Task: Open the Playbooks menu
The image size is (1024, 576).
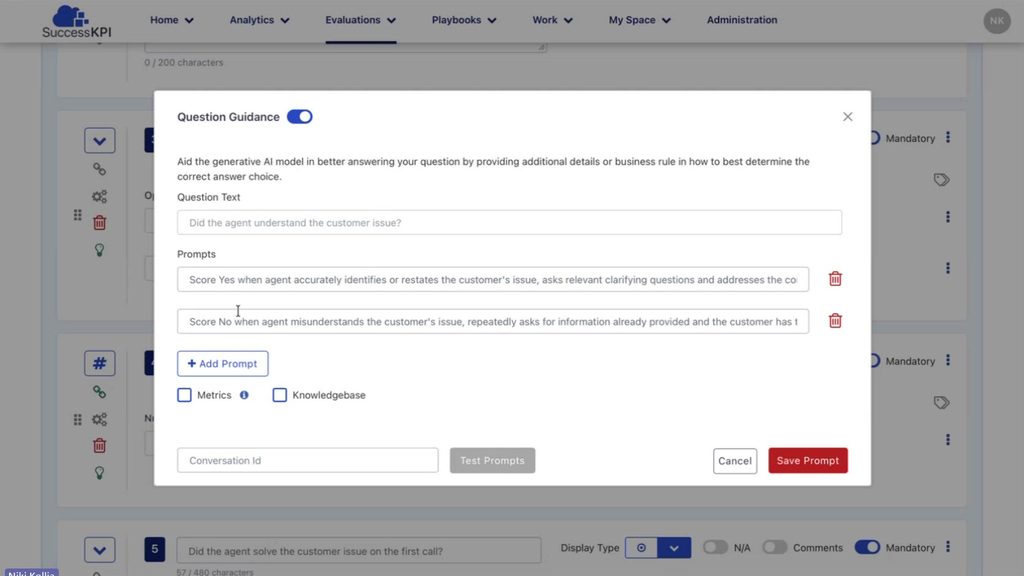Action: pyautogui.click(x=464, y=20)
